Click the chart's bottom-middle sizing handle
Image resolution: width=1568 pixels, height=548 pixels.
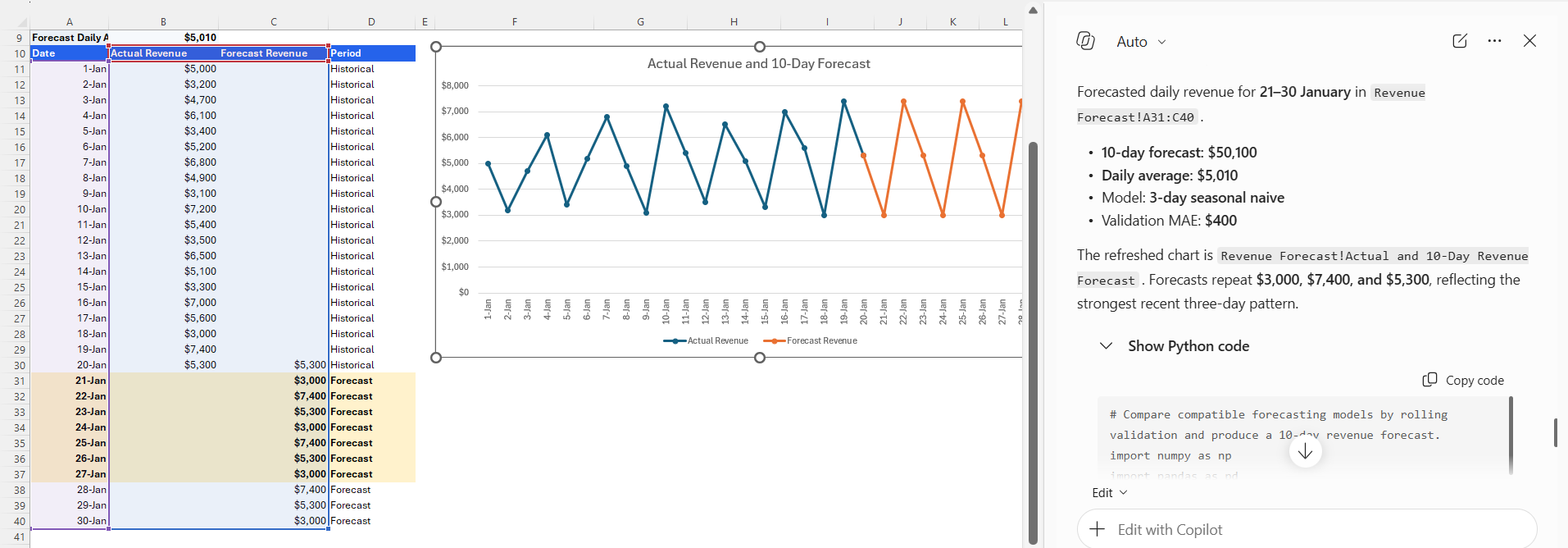[760, 358]
